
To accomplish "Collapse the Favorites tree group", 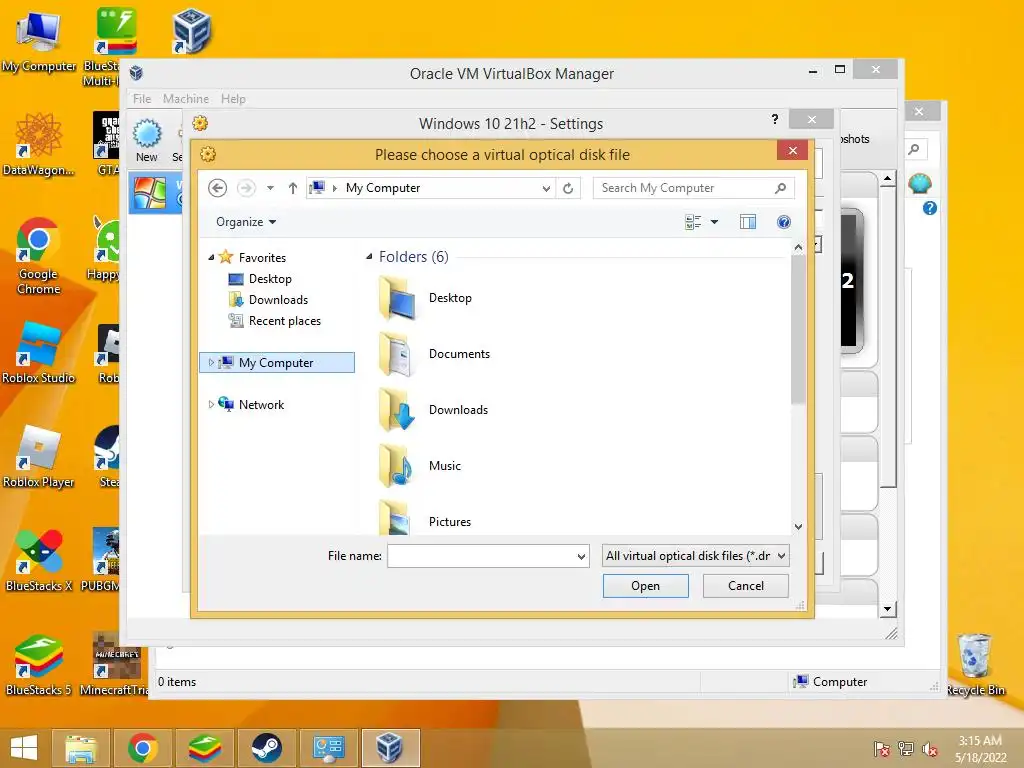I will pyautogui.click(x=211, y=257).
